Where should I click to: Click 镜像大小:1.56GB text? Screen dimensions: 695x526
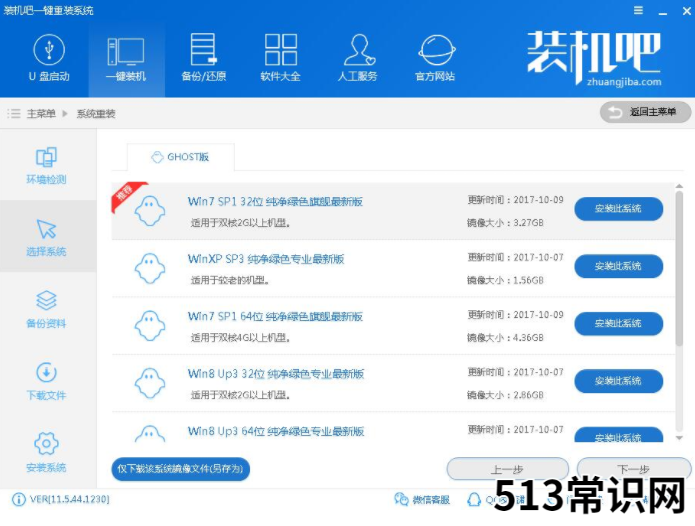point(505,280)
